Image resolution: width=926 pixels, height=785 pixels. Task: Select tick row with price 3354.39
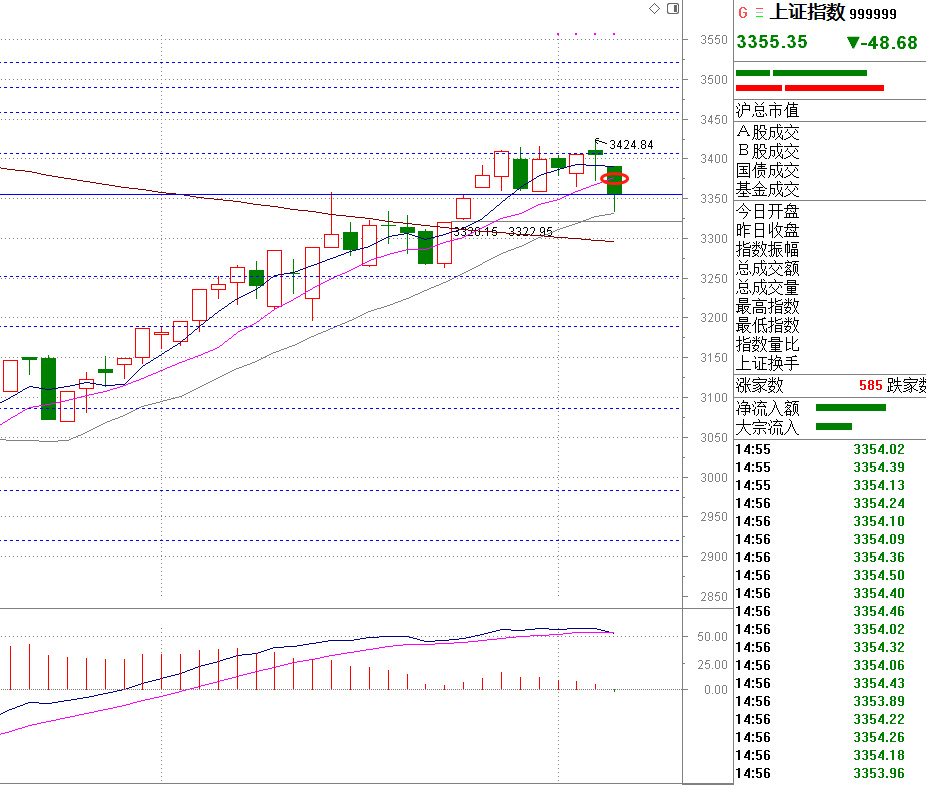pyautogui.click(x=830, y=467)
